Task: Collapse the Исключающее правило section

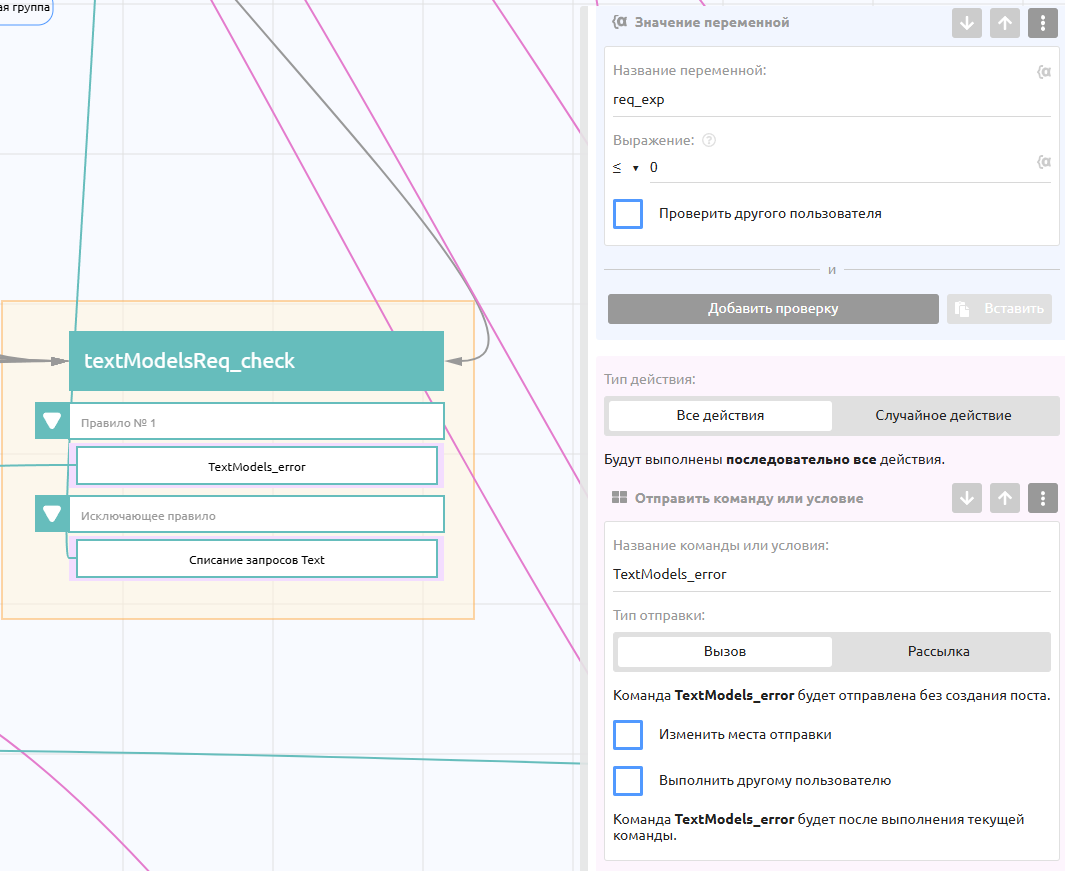Action: 52,514
